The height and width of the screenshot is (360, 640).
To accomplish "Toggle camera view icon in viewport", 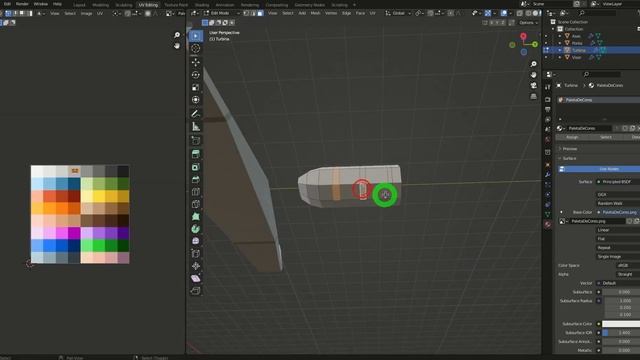I will point(533,86).
